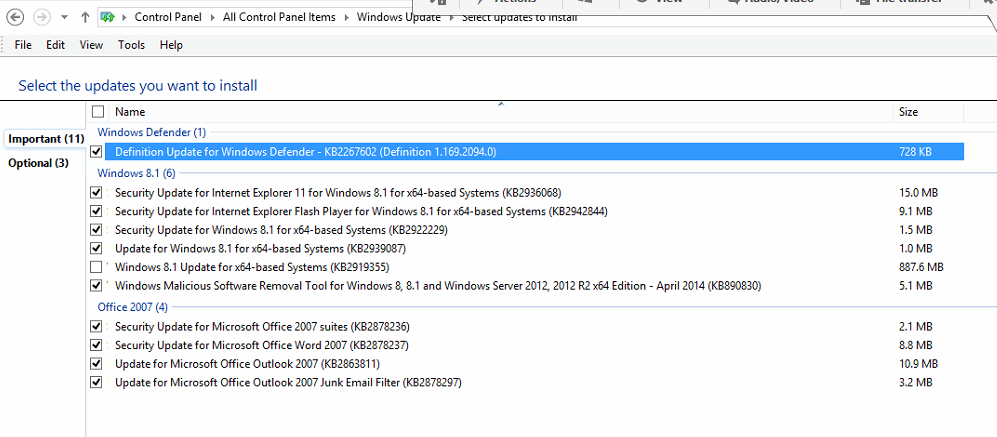The image size is (997, 437).
Task: Select Windows Malicious Software Removal Tool row text
Action: click(x=438, y=286)
